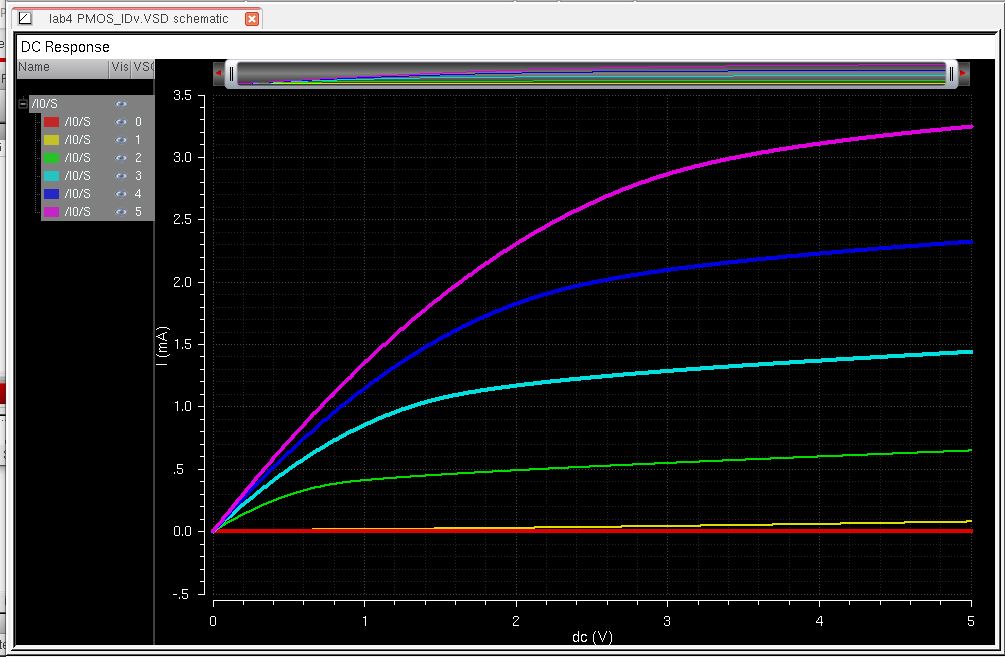
Task: Close the lab4 PMOS_IDv.VSD schematic tab
Action: tap(252, 19)
